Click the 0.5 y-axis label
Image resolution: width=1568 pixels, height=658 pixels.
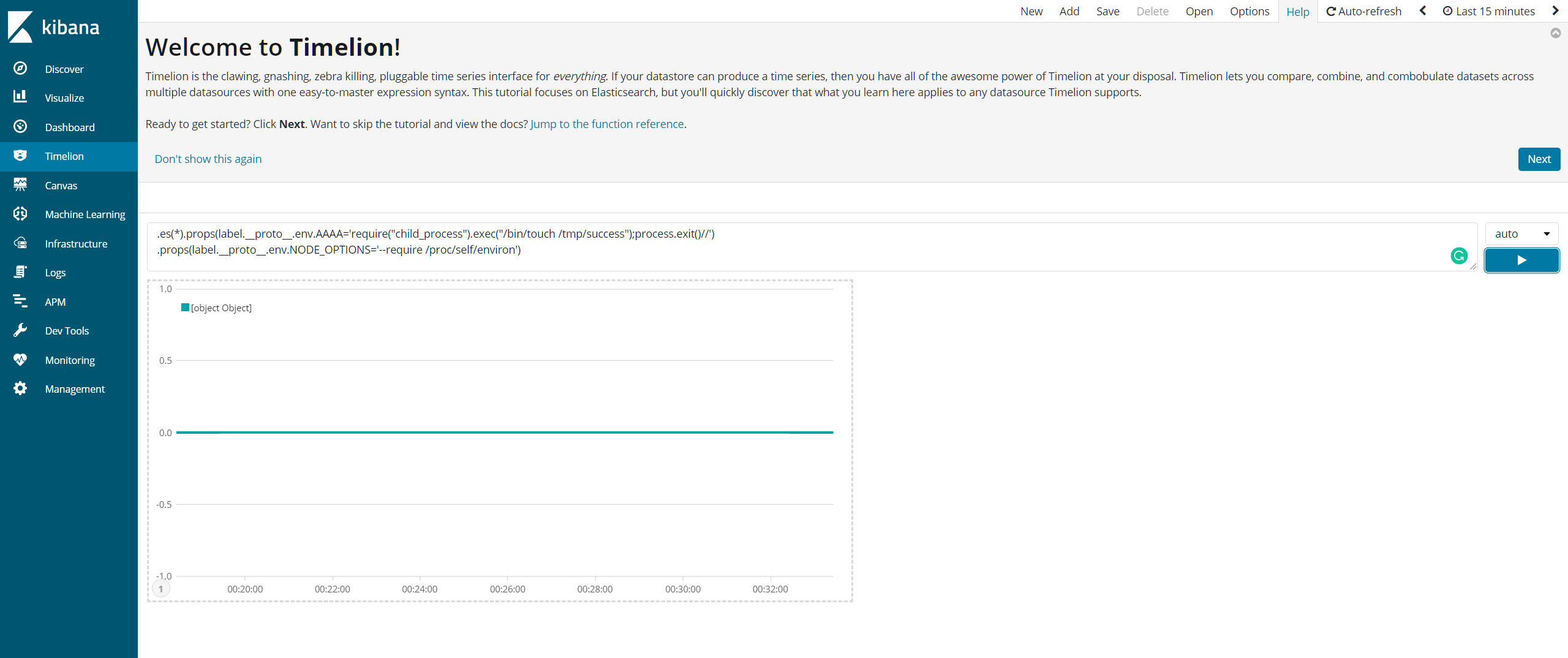(x=165, y=360)
